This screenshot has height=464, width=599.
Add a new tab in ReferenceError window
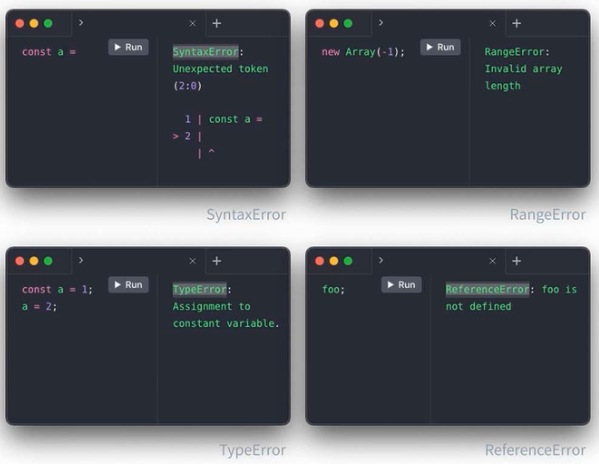(516, 261)
